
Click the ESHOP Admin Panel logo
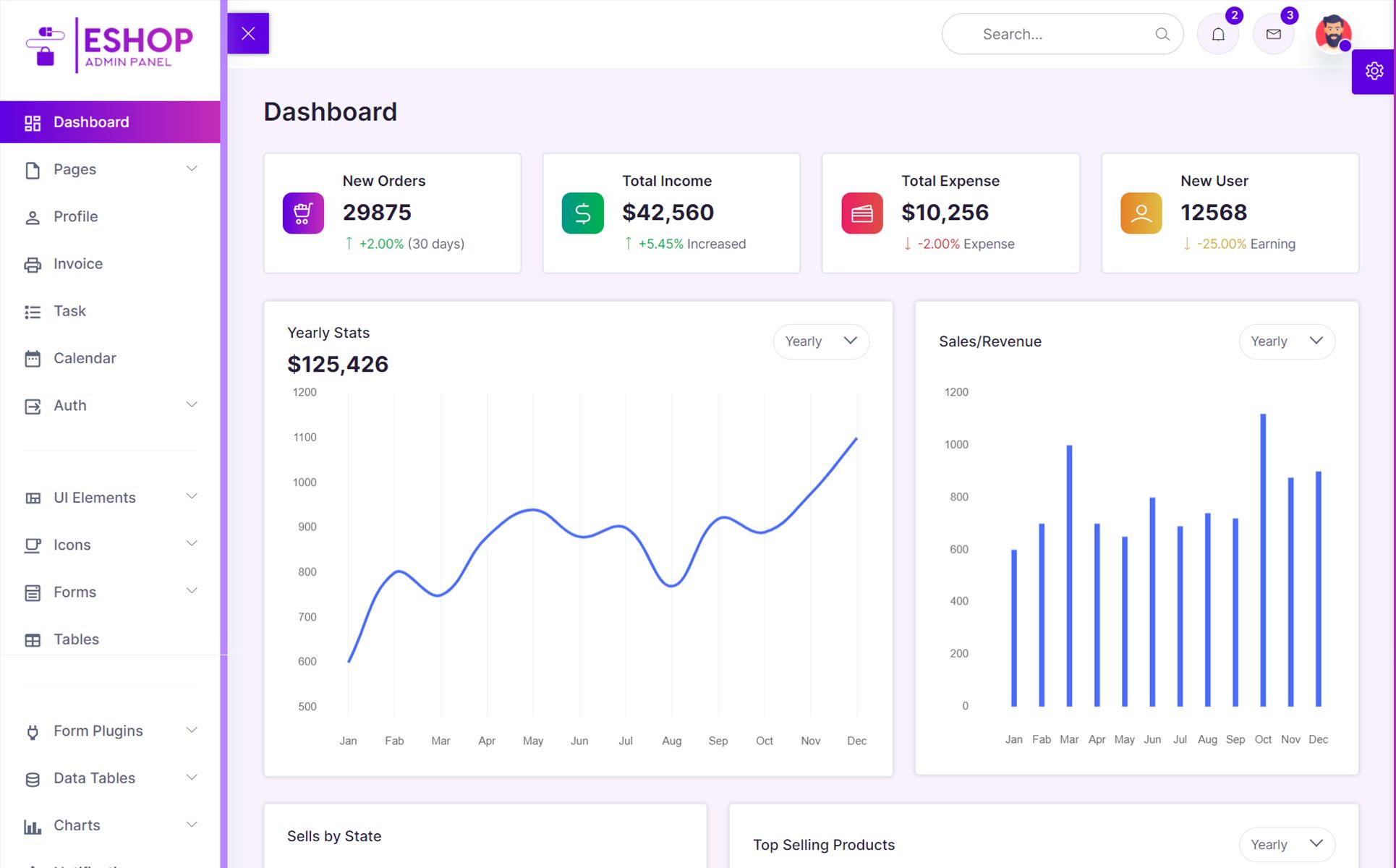point(110,45)
